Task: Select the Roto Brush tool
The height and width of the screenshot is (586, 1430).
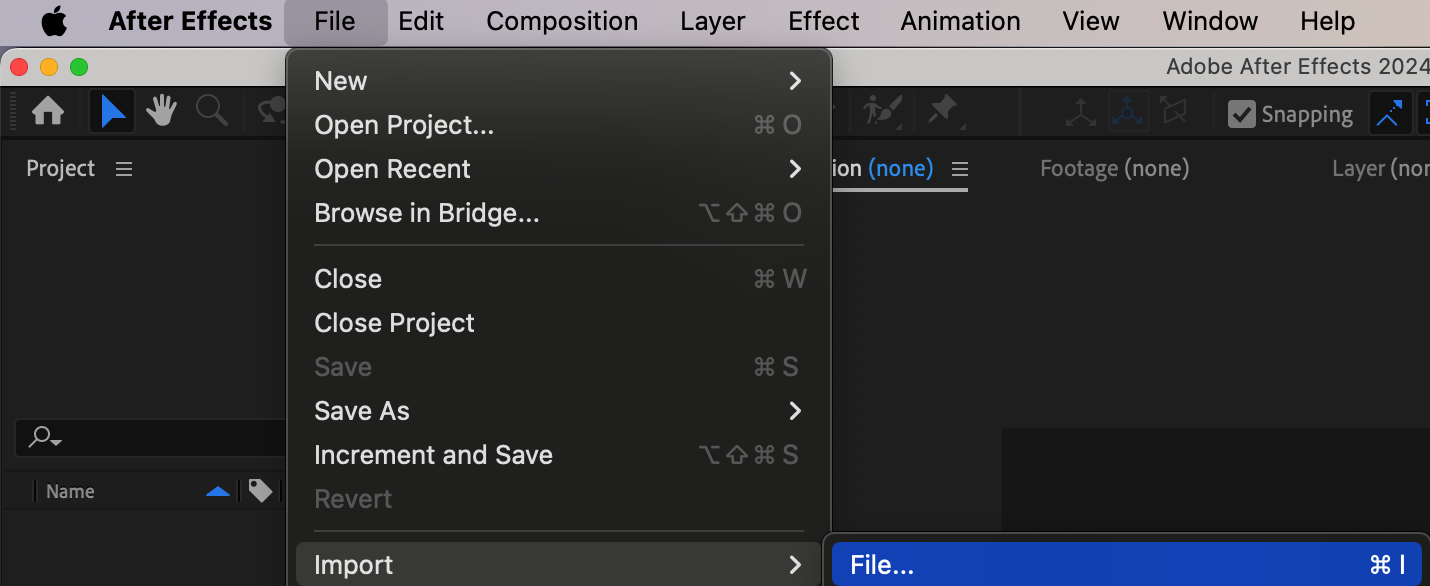Action: point(882,111)
